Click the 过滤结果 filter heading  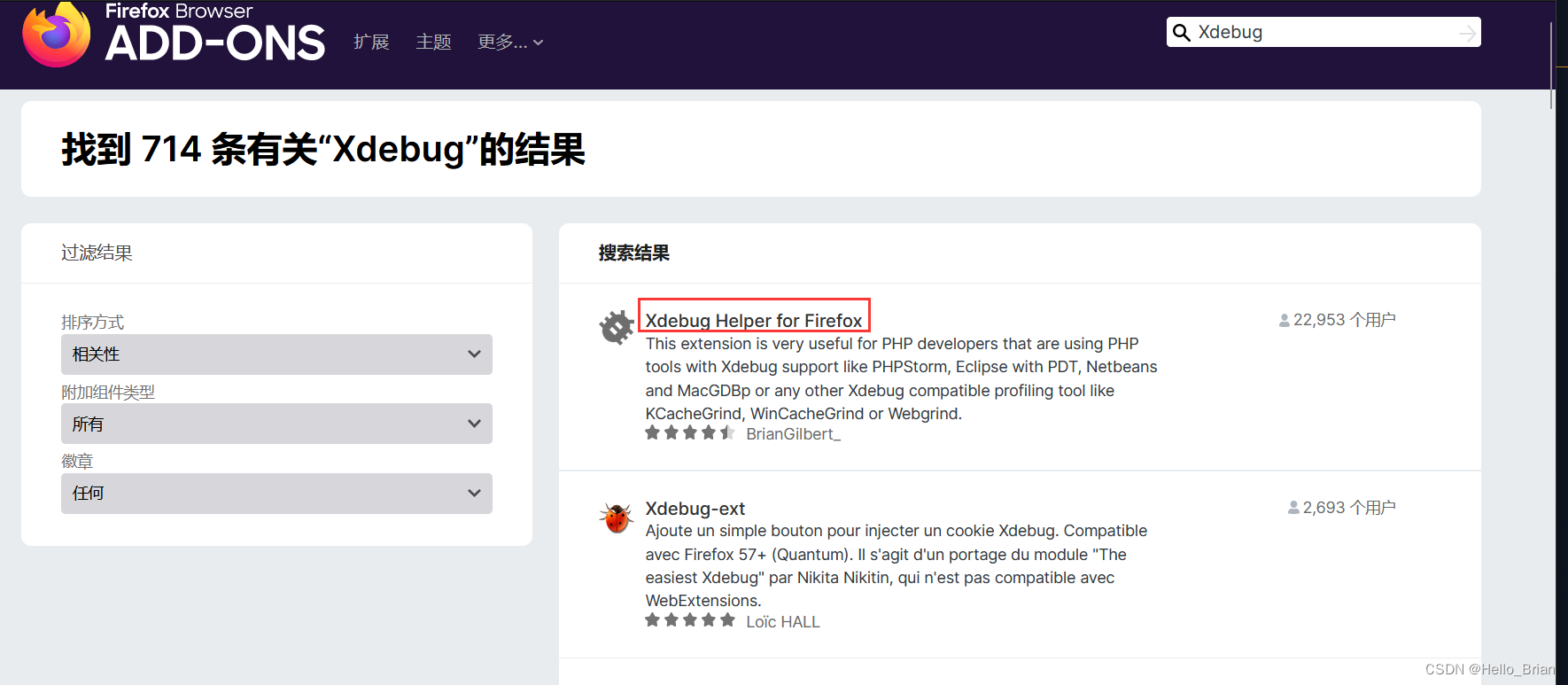[x=97, y=253]
